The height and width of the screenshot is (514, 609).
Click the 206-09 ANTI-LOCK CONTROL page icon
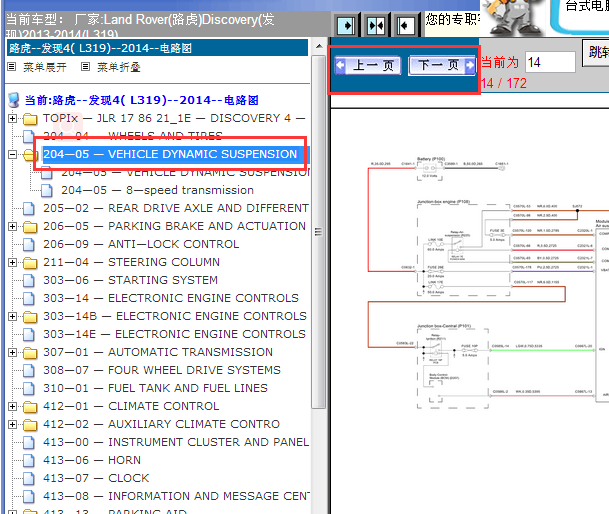click(28, 244)
